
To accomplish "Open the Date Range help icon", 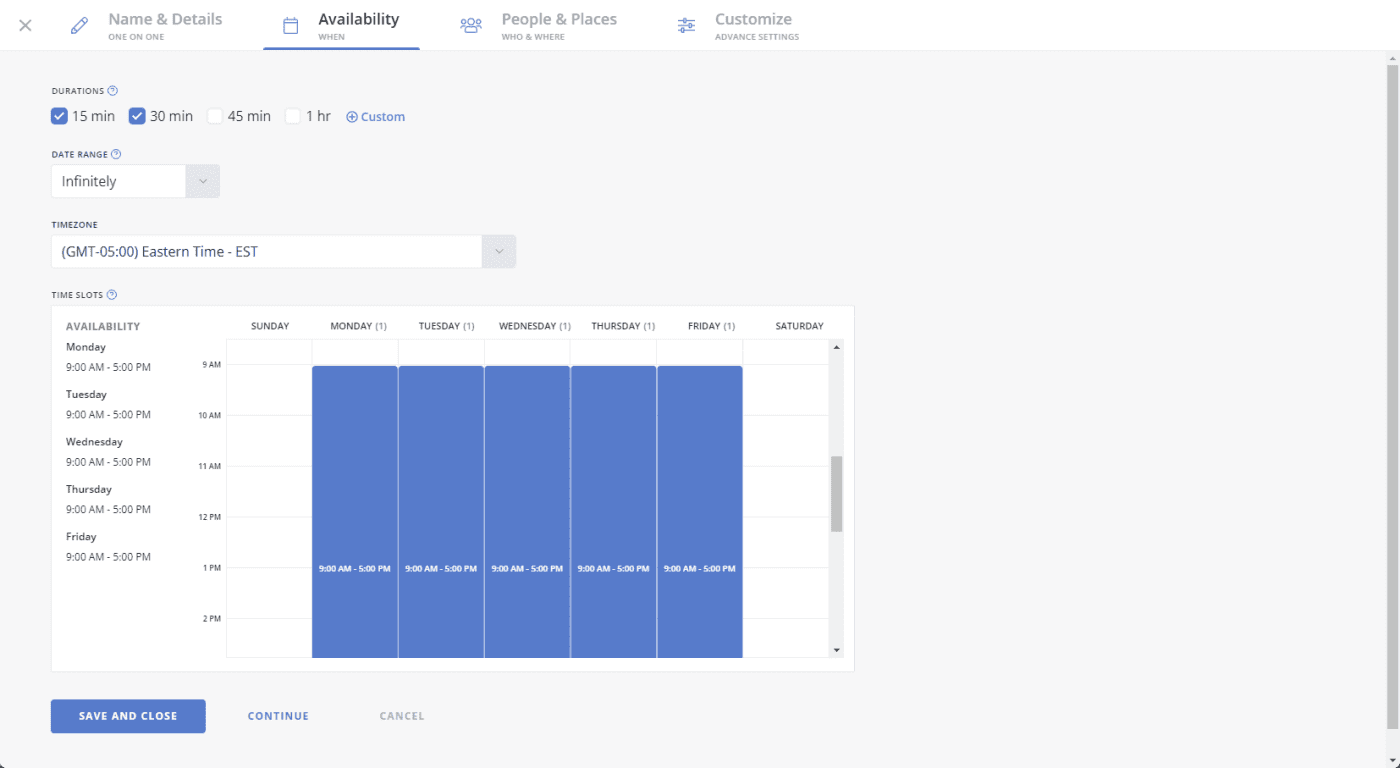I will [116, 154].
